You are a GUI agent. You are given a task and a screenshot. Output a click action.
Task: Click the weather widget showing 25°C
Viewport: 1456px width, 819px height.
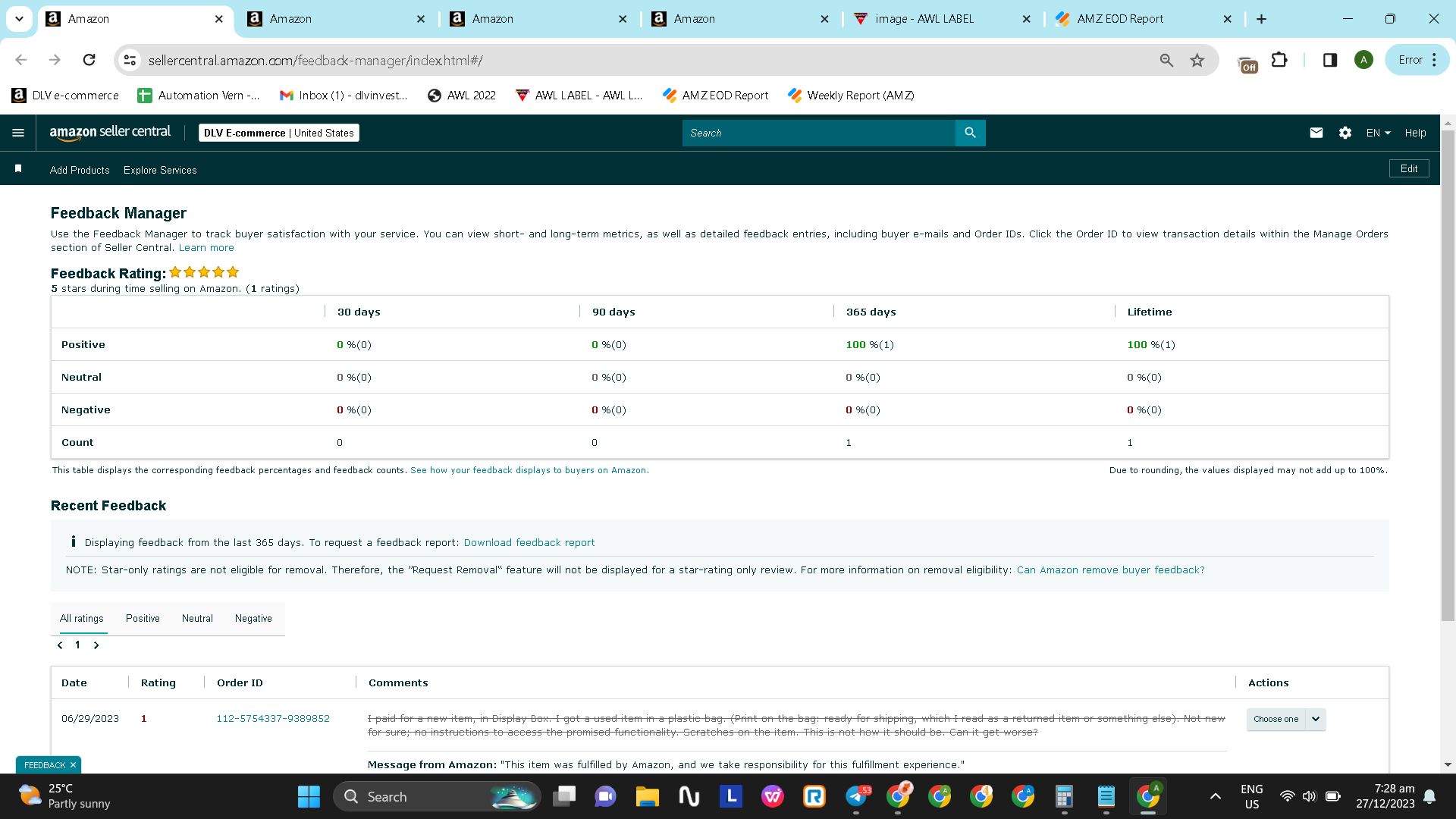pos(65,796)
